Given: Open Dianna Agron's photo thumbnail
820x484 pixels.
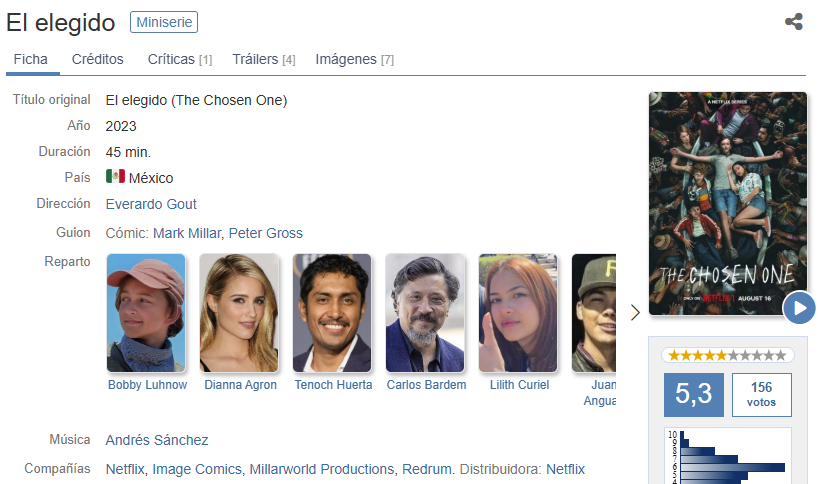Looking at the screenshot, I should [239, 313].
